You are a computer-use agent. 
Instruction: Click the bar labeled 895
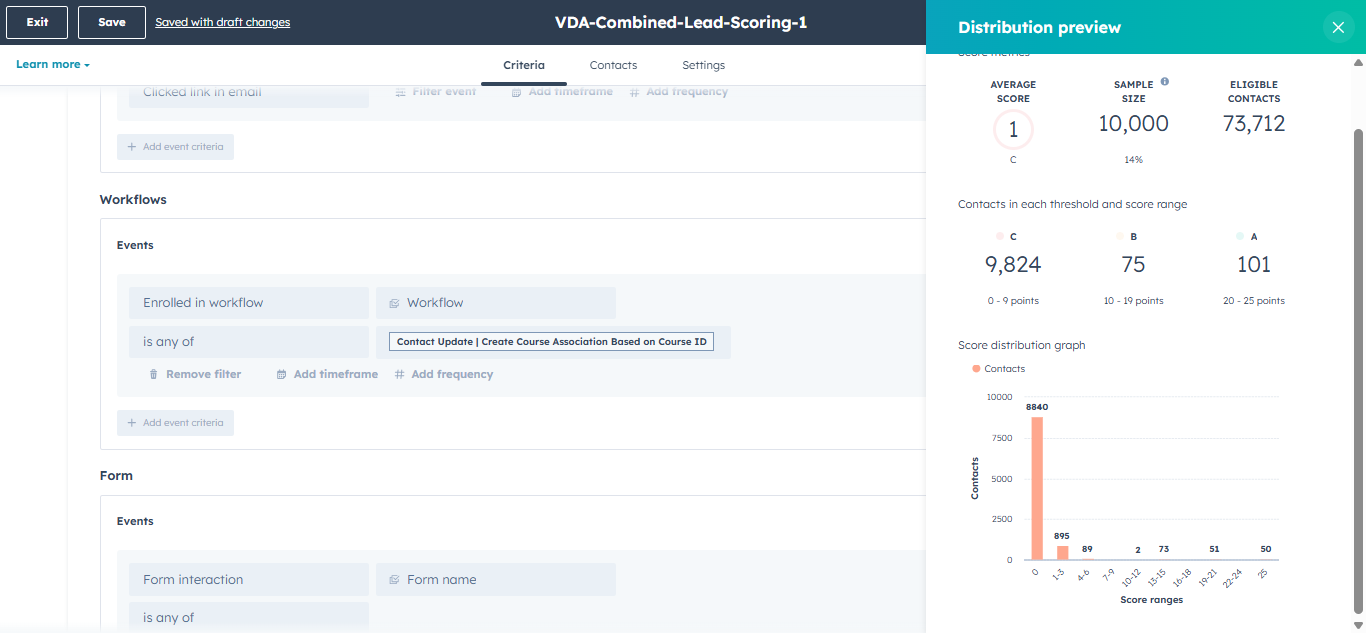pos(1062,552)
